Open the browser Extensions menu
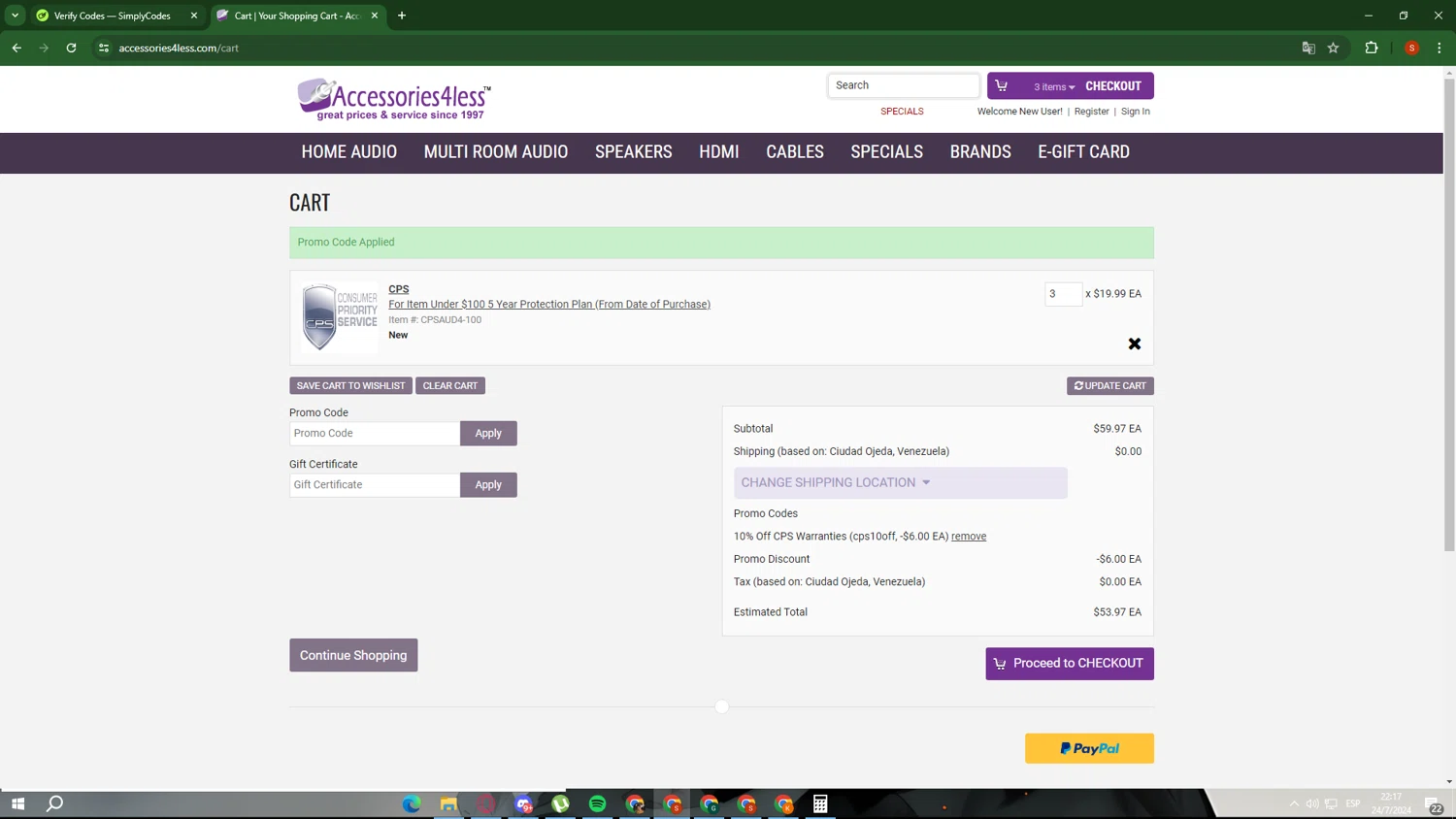 point(1372,48)
